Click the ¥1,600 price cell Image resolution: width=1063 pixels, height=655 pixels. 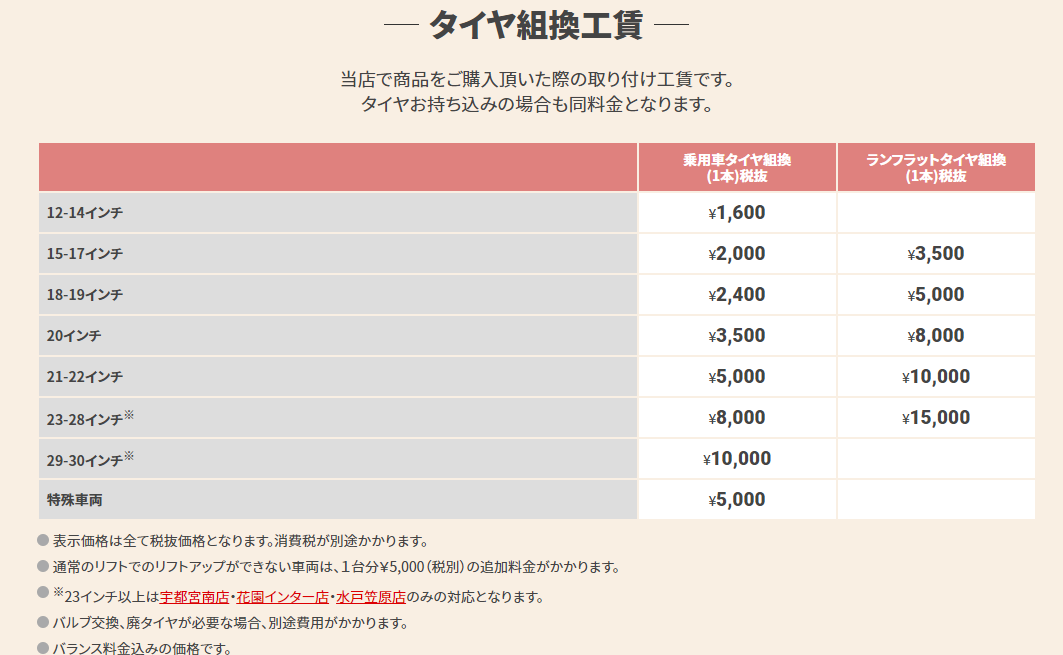point(737,213)
